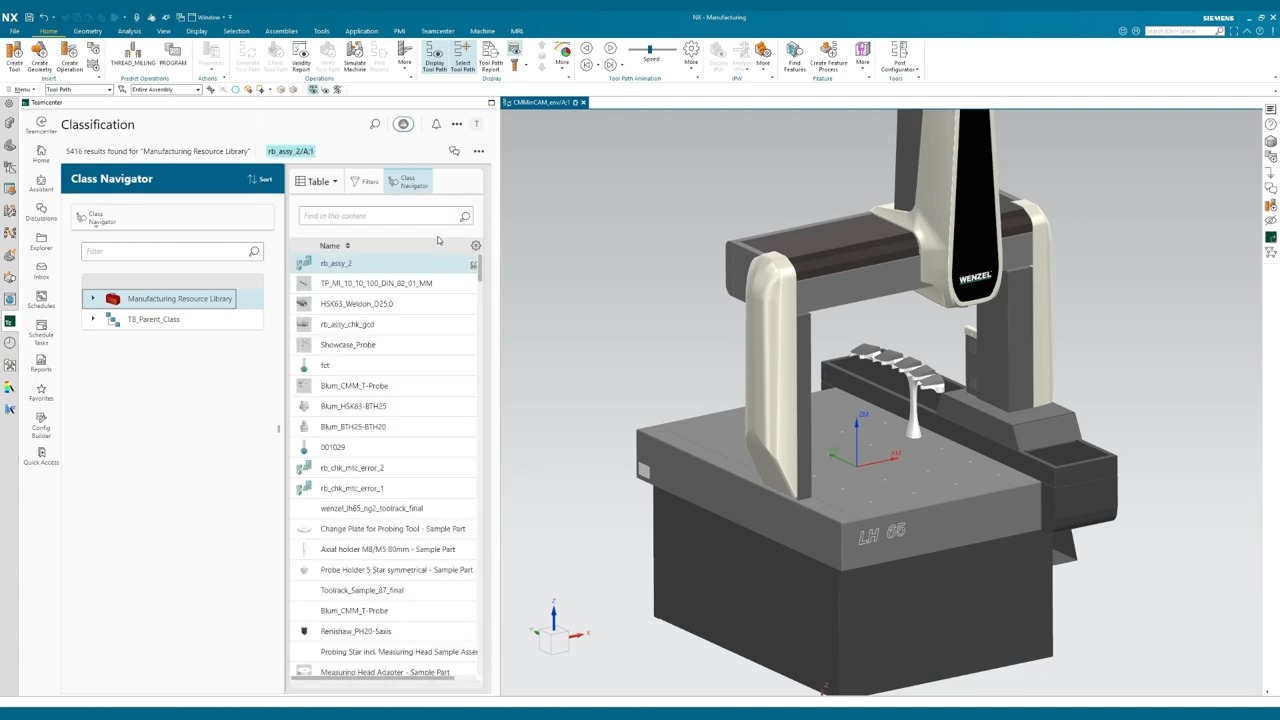The width and height of the screenshot is (1280, 720).
Task: Open the table column settings gear
Action: 476,245
